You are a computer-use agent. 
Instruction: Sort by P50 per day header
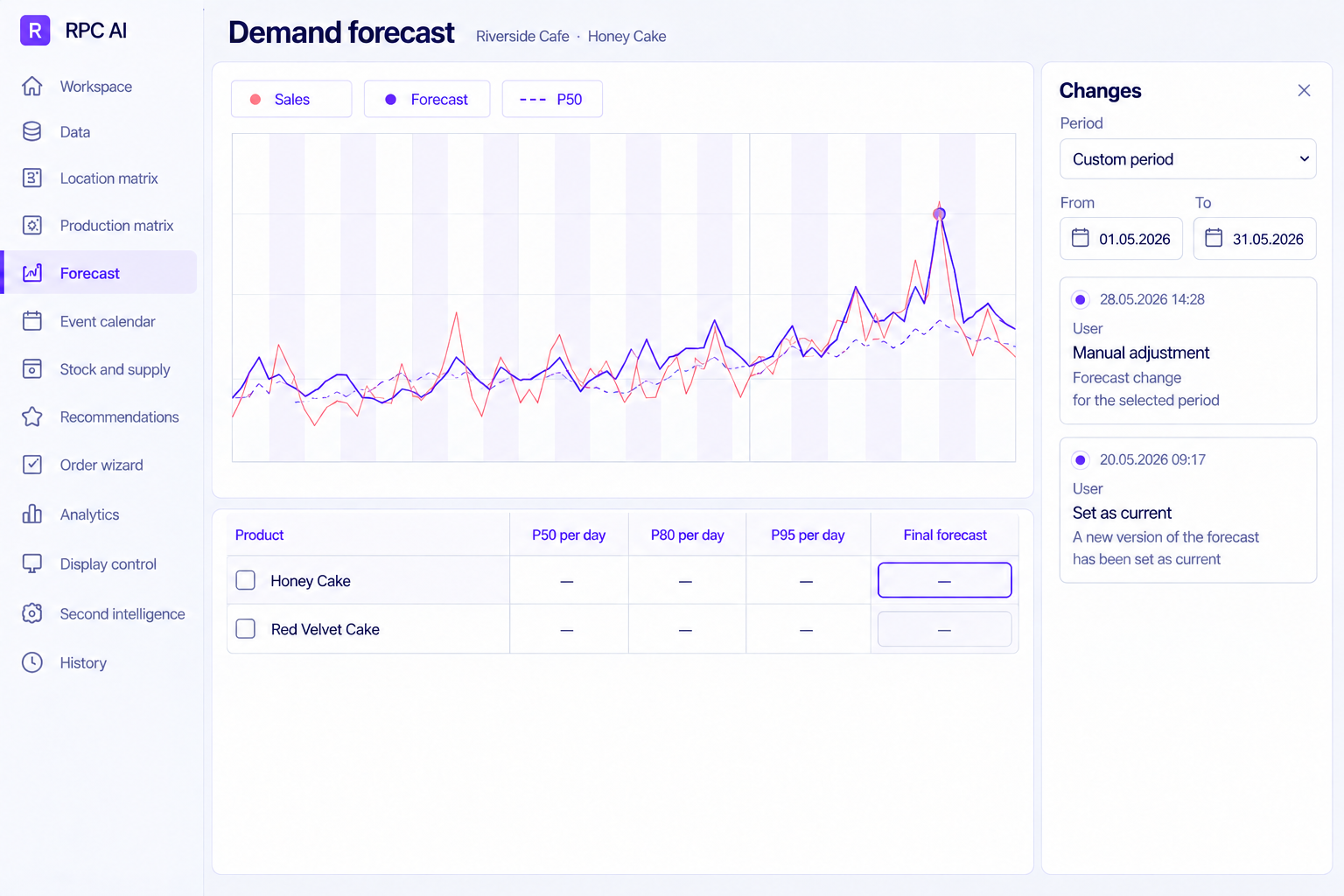point(569,535)
